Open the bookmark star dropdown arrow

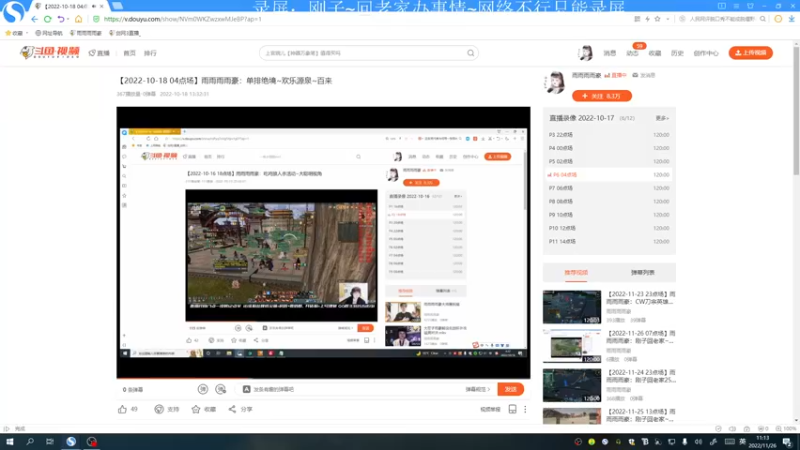tap(667, 19)
